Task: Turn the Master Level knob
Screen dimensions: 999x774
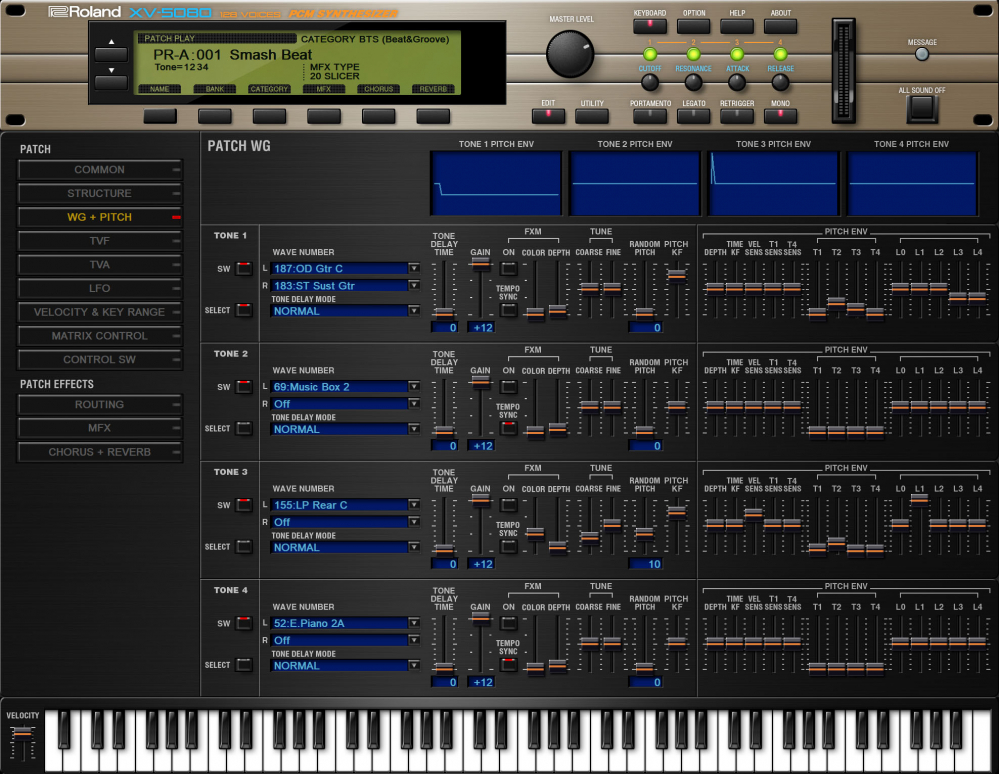Action: pyautogui.click(x=570, y=53)
